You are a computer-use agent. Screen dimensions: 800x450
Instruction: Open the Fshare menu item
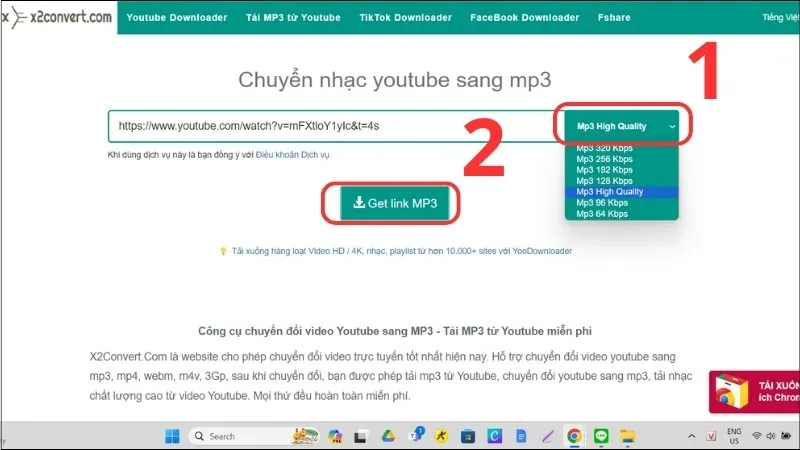(x=614, y=17)
